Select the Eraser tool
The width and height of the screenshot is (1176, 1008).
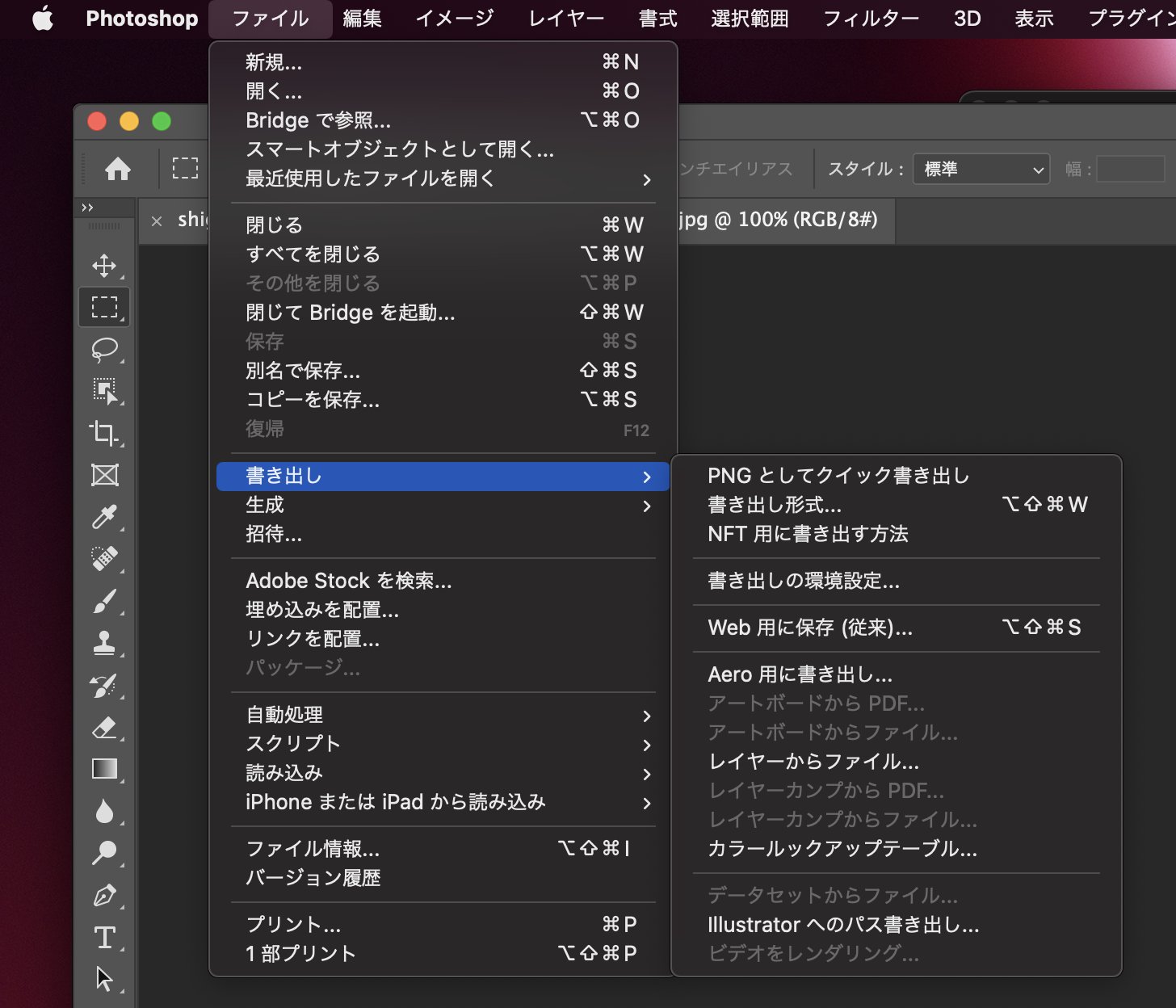(104, 727)
